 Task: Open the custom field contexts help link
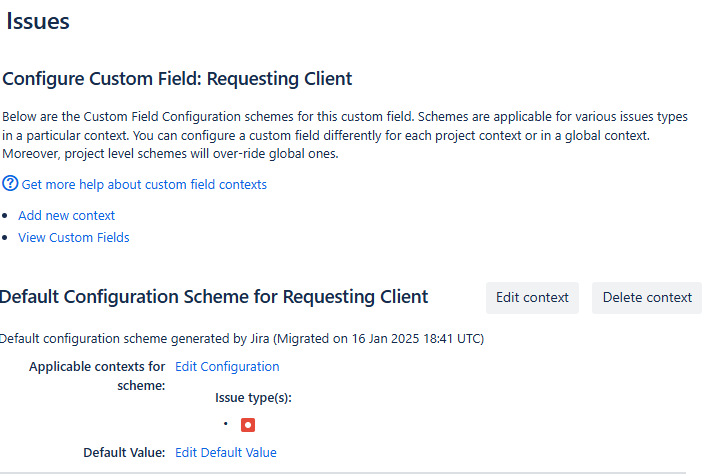coord(144,185)
